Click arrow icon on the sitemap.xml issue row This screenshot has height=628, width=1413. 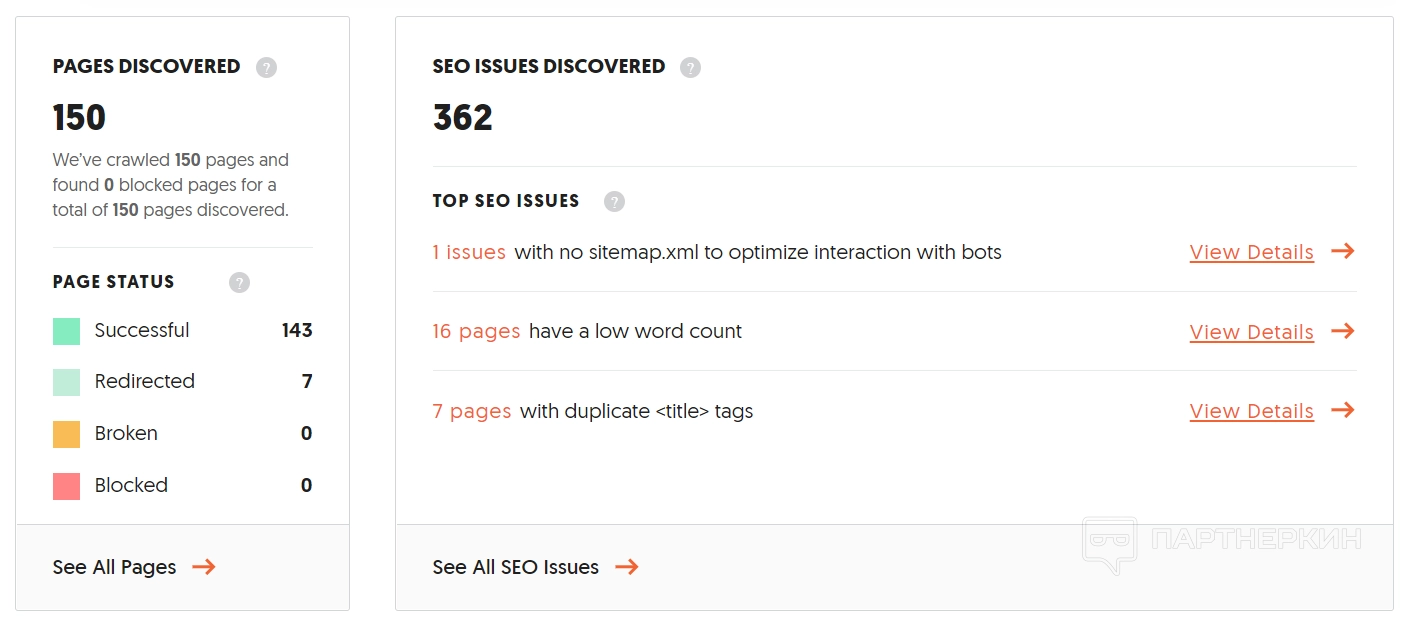click(x=1343, y=251)
